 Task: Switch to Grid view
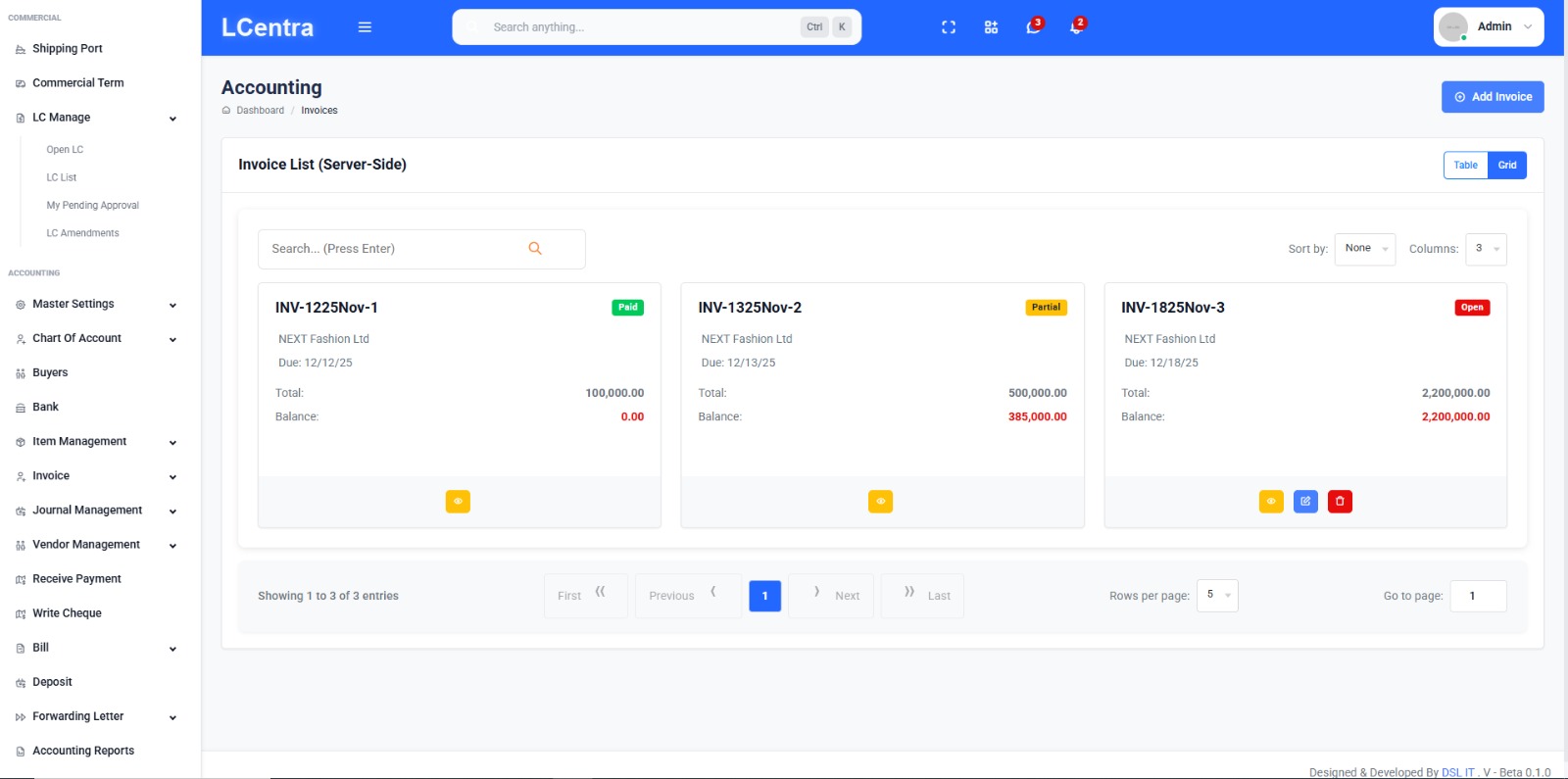(x=1506, y=166)
